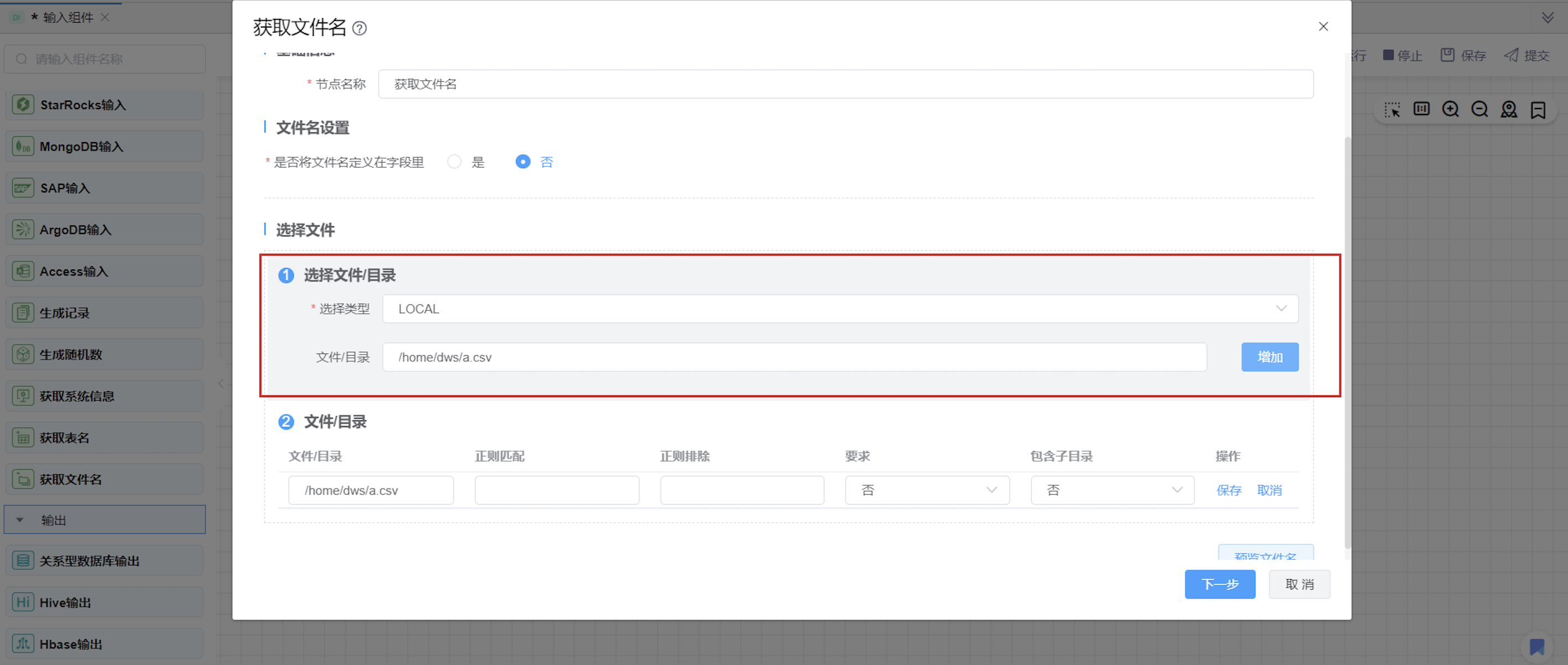Click the area selection tool icon
The height and width of the screenshot is (665, 1568).
click(x=1392, y=110)
